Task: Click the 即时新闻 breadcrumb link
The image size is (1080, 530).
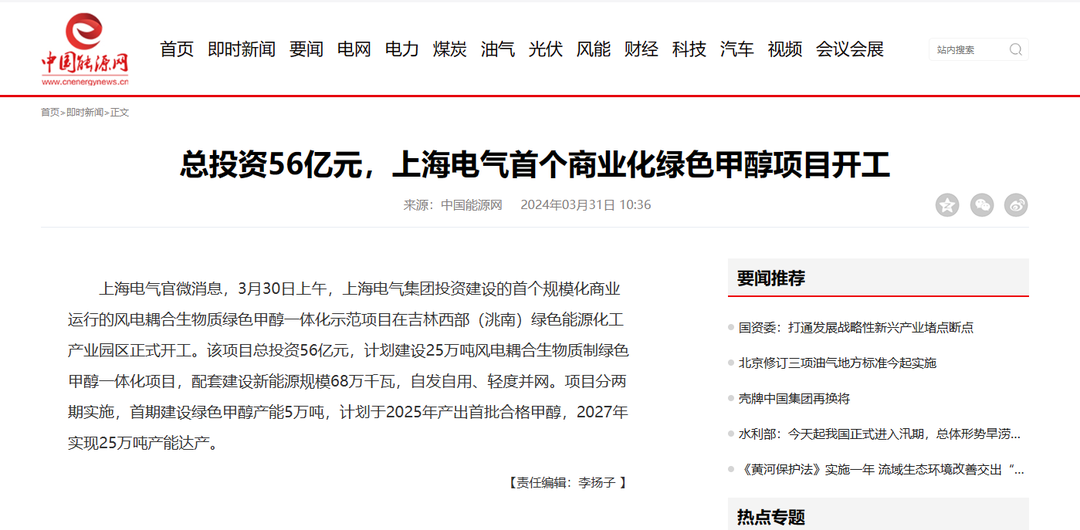Action: pos(85,112)
